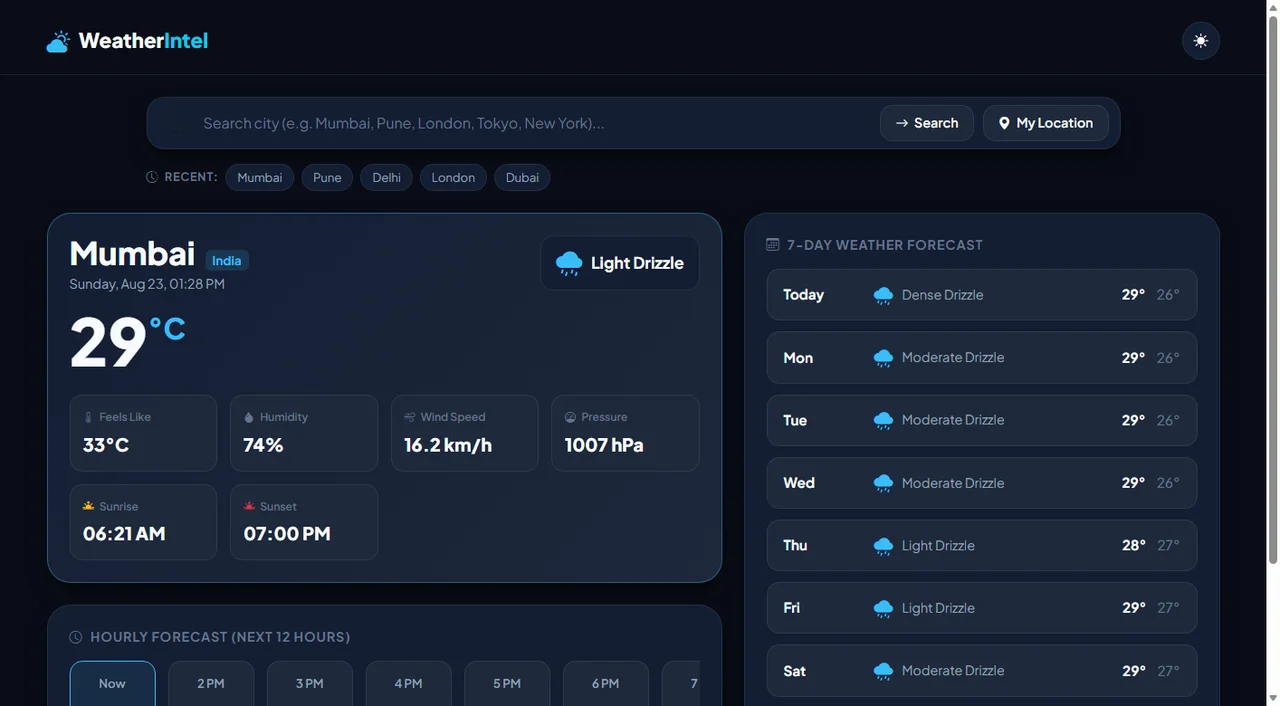The width and height of the screenshot is (1280, 706).
Task: Click the Sunset icon
Action: (249, 506)
